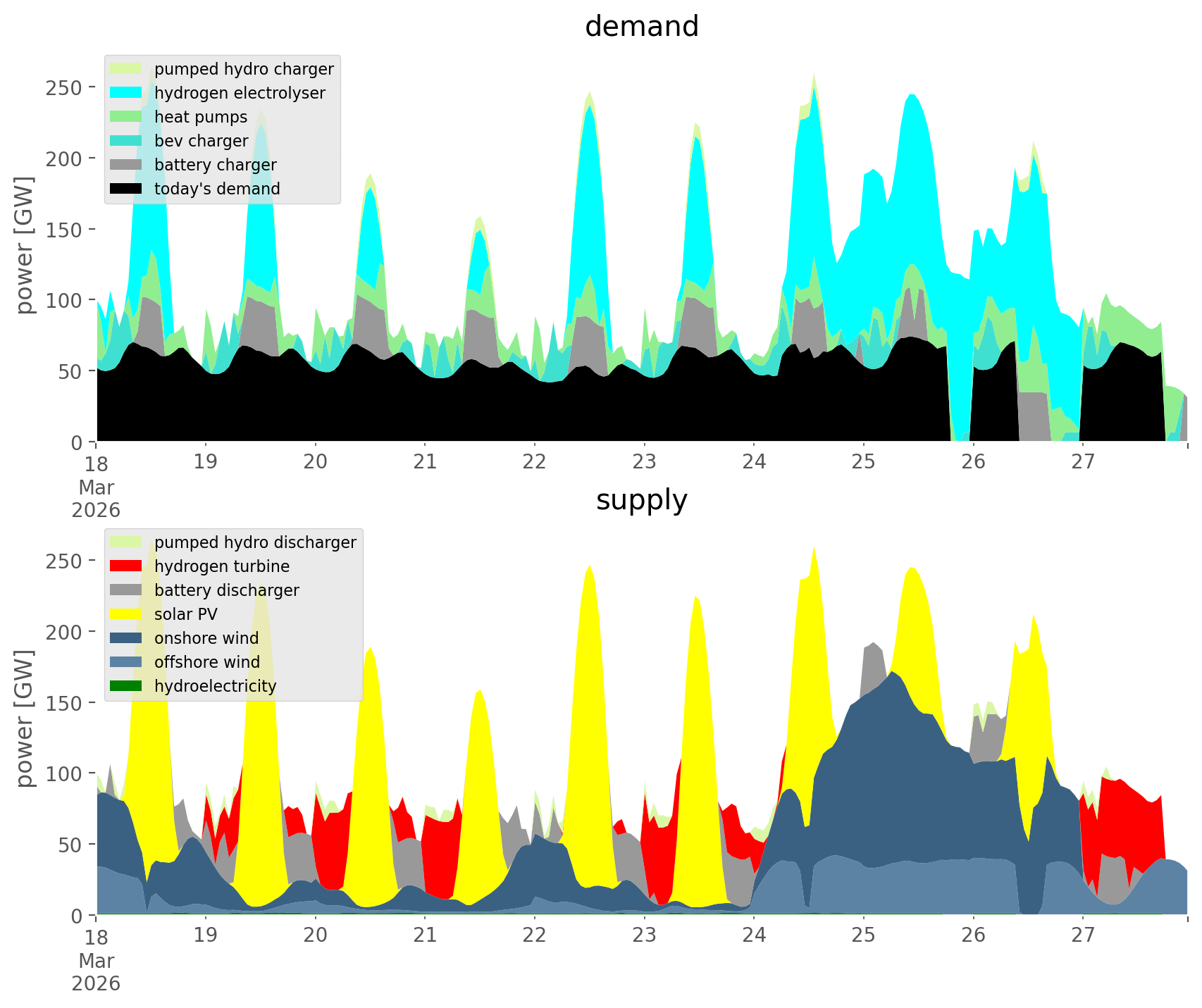Click the today's demand black legend swatch
Image resolution: width=1202 pixels, height=1008 pixels.
(x=127, y=189)
